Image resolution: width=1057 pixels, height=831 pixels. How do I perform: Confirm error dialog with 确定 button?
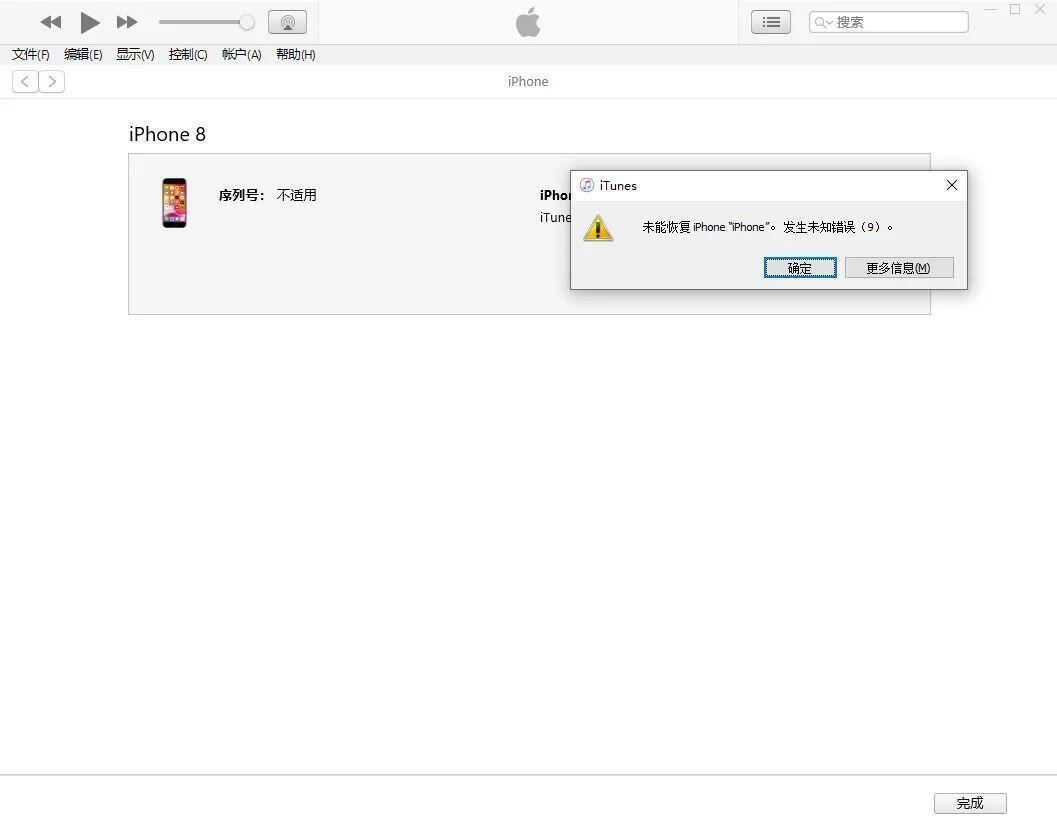click(800, 268)
